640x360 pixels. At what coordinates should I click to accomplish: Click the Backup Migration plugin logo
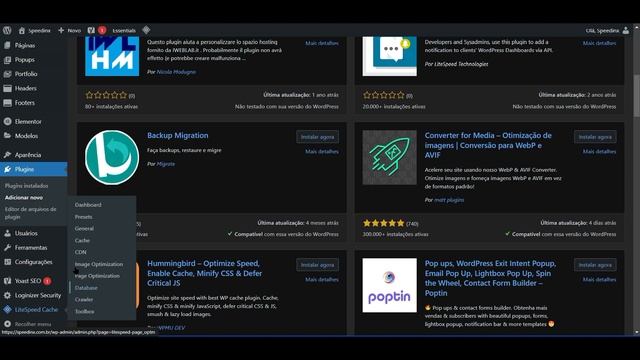112,158
